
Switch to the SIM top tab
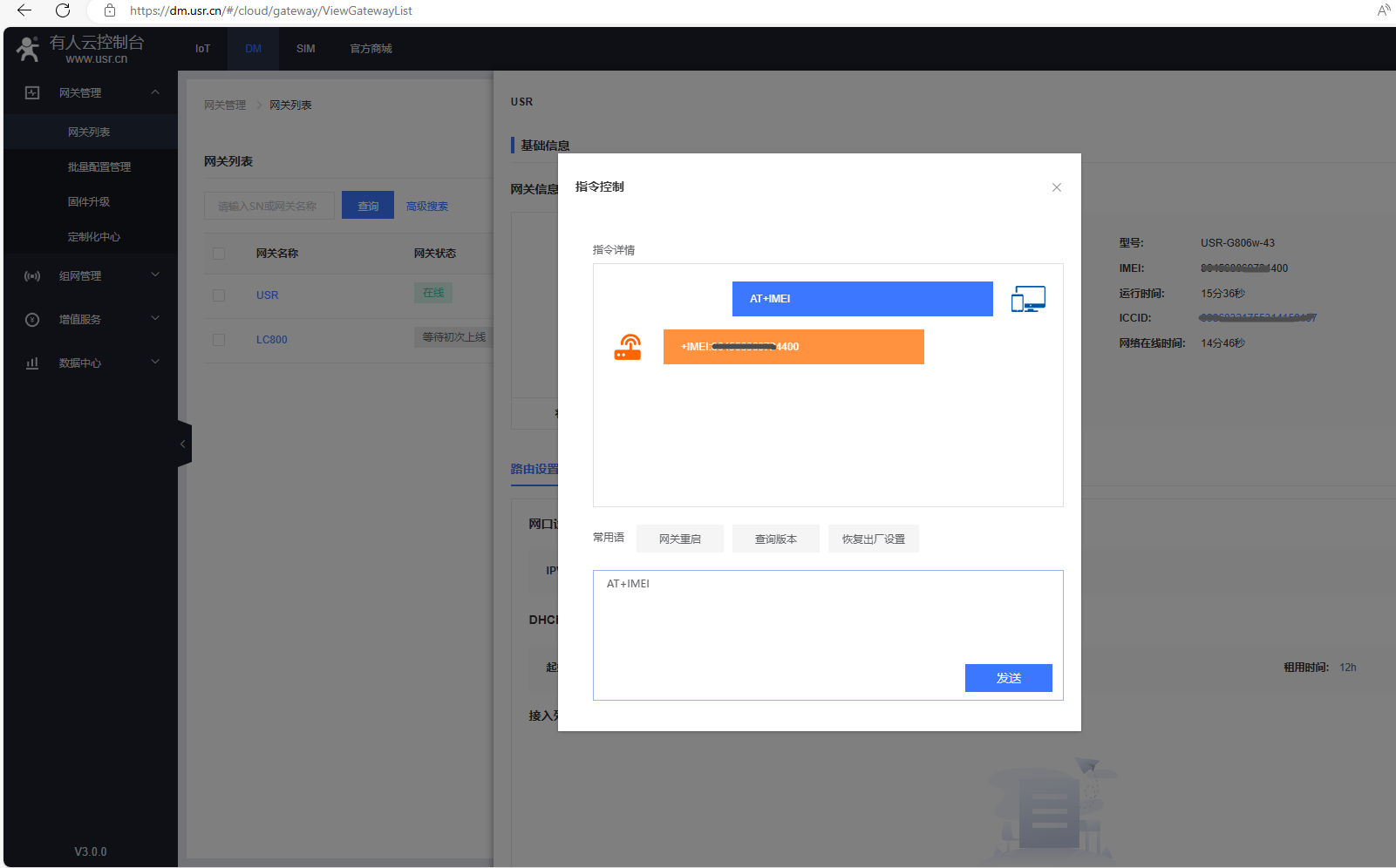point(305,49)
